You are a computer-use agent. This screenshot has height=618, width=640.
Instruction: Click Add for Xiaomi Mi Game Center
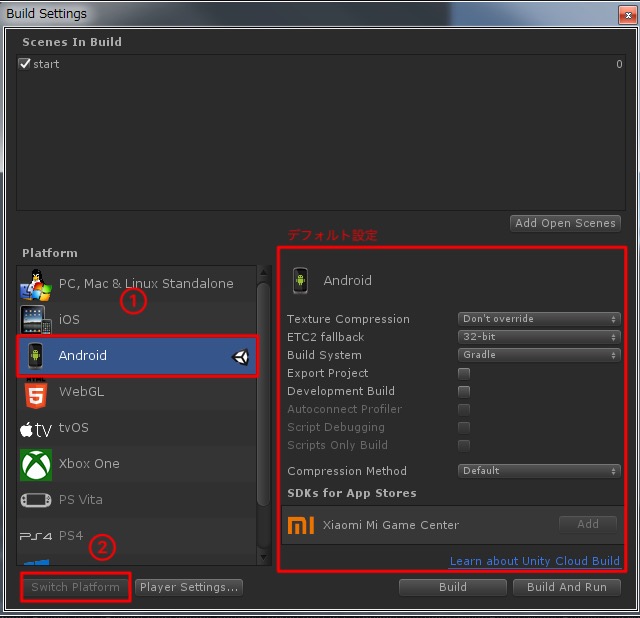pos(588,524)
